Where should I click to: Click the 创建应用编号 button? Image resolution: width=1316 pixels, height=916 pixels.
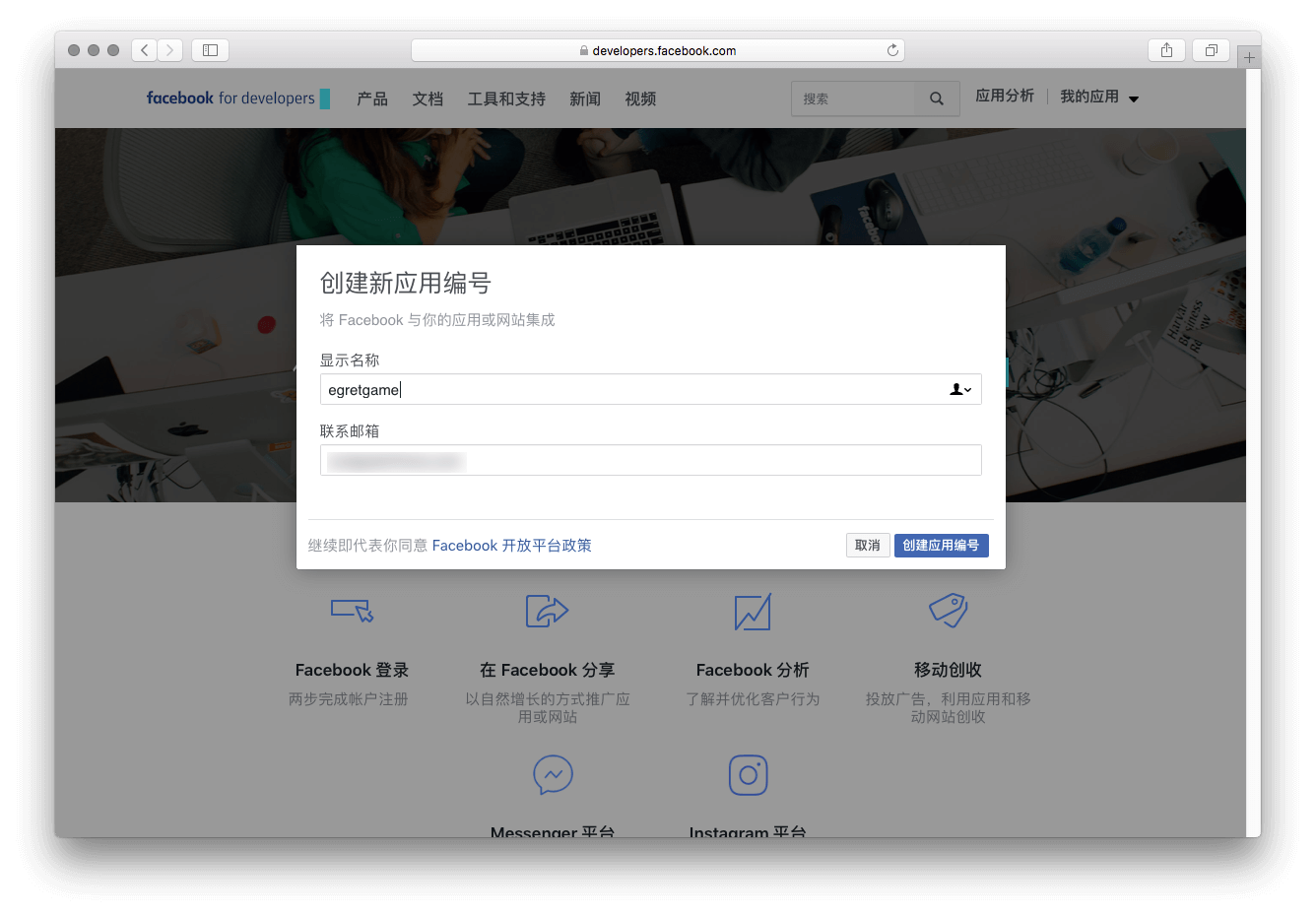point(941,546)
